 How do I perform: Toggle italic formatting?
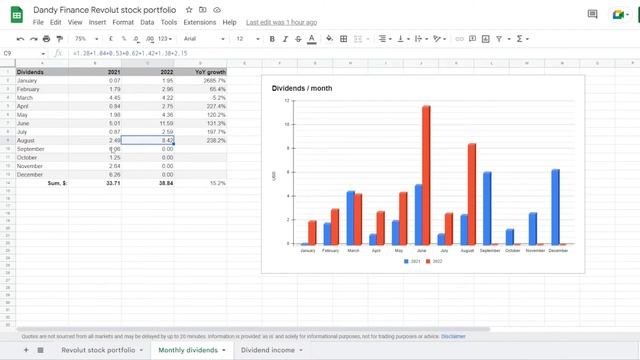coord(285,39)
